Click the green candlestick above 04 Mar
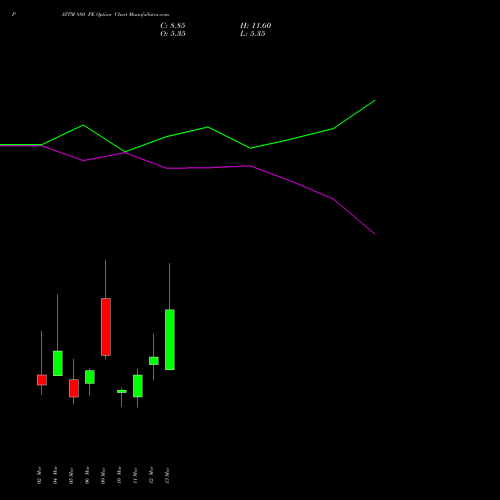The image size is (500, 500). click(x=58, y=363)
